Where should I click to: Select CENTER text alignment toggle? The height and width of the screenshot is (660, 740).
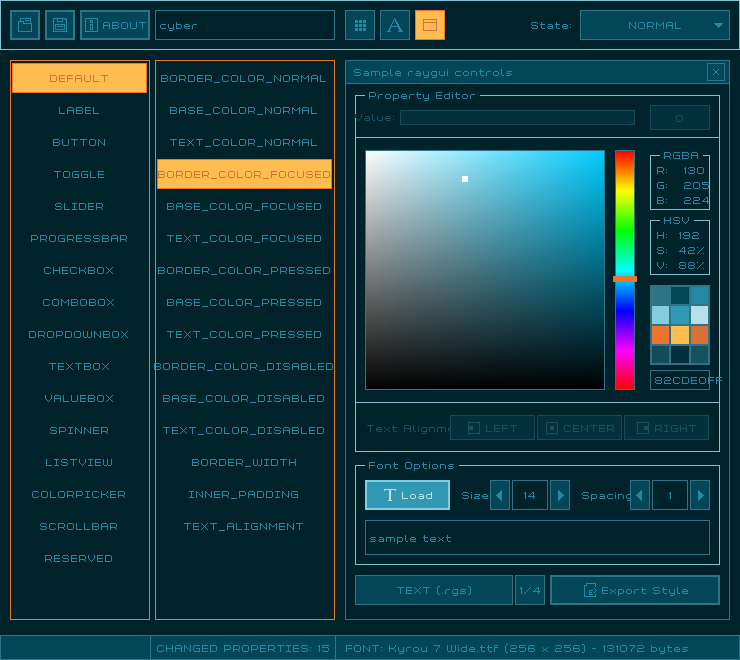[579, 428]
